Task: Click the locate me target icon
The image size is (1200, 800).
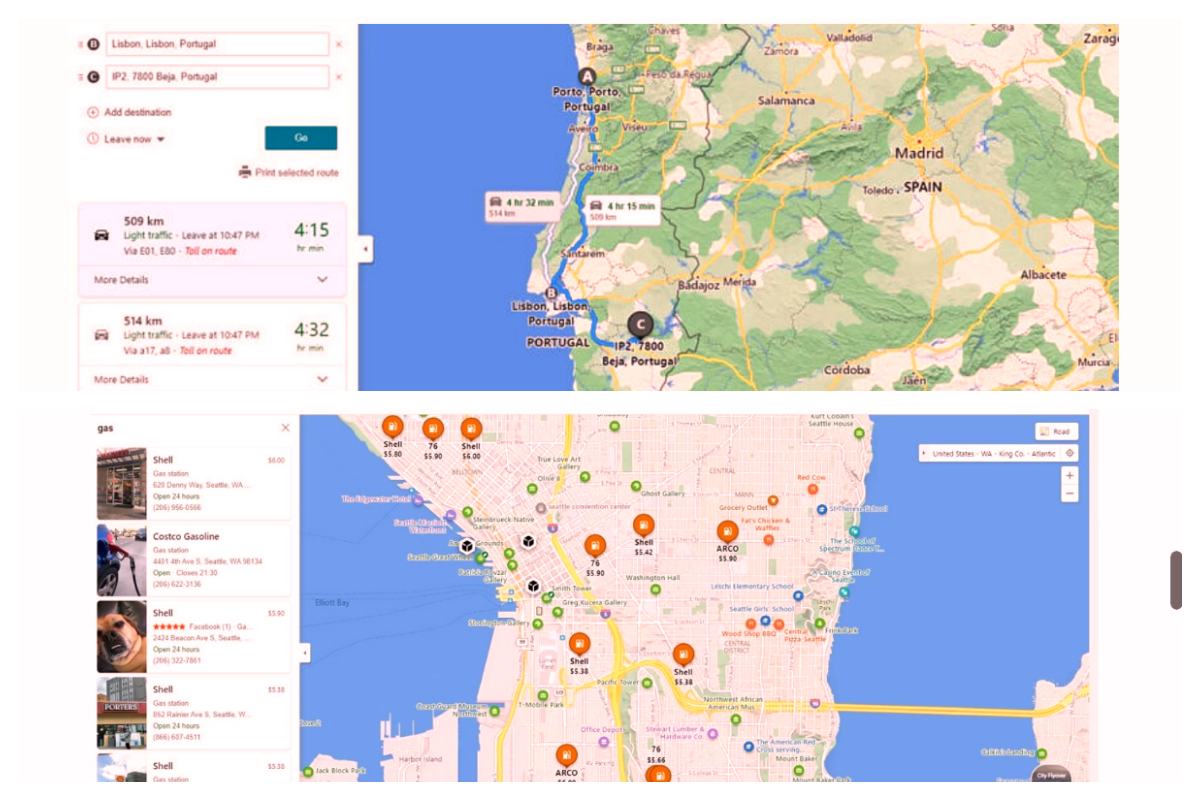Action: (1069, 453)
